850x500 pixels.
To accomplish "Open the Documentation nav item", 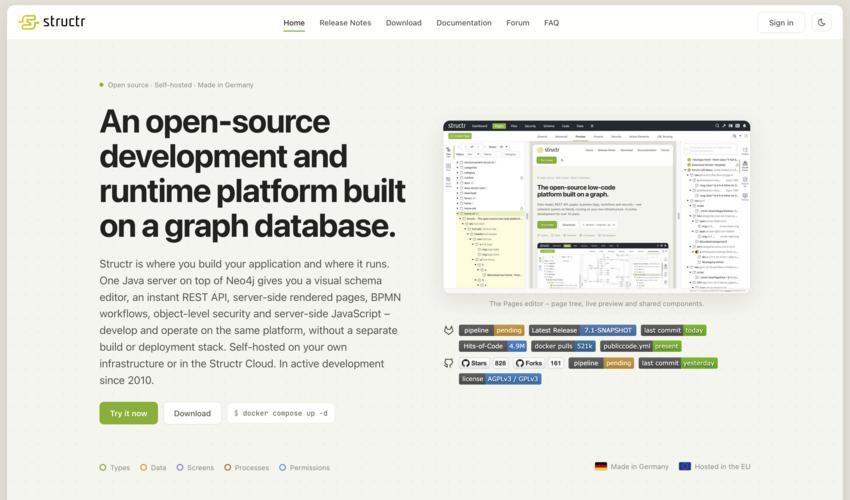I will [x=464, y=23].
